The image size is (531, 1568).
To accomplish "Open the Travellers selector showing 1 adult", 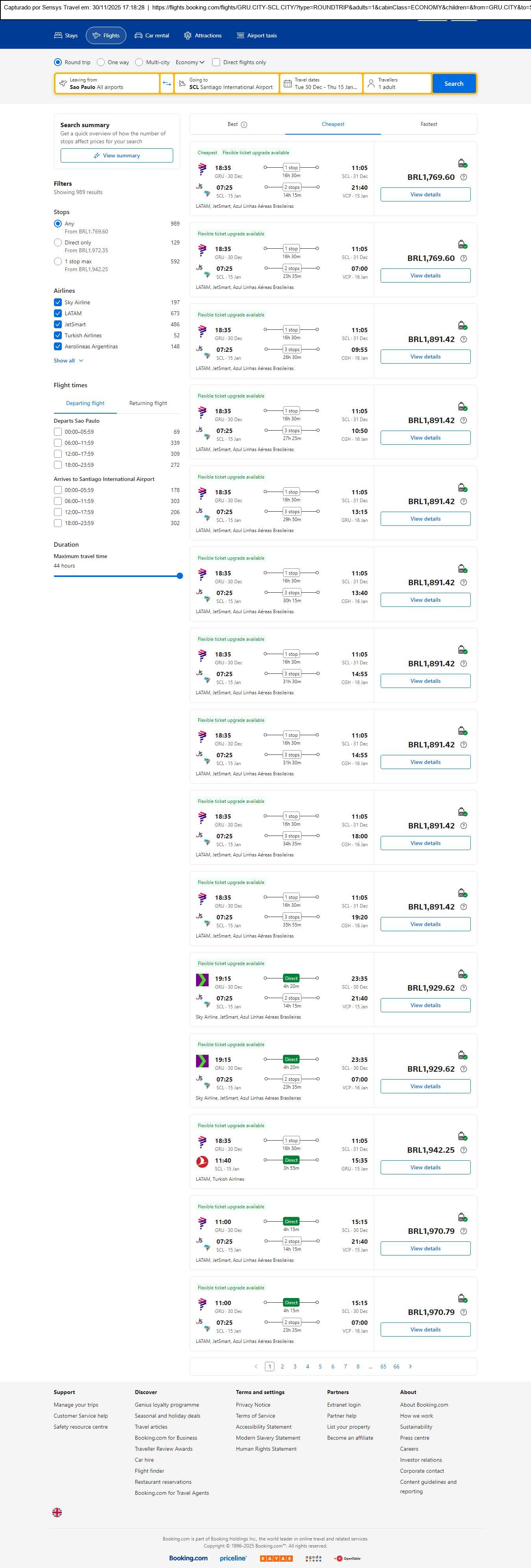I will click(x=397, y=83).
